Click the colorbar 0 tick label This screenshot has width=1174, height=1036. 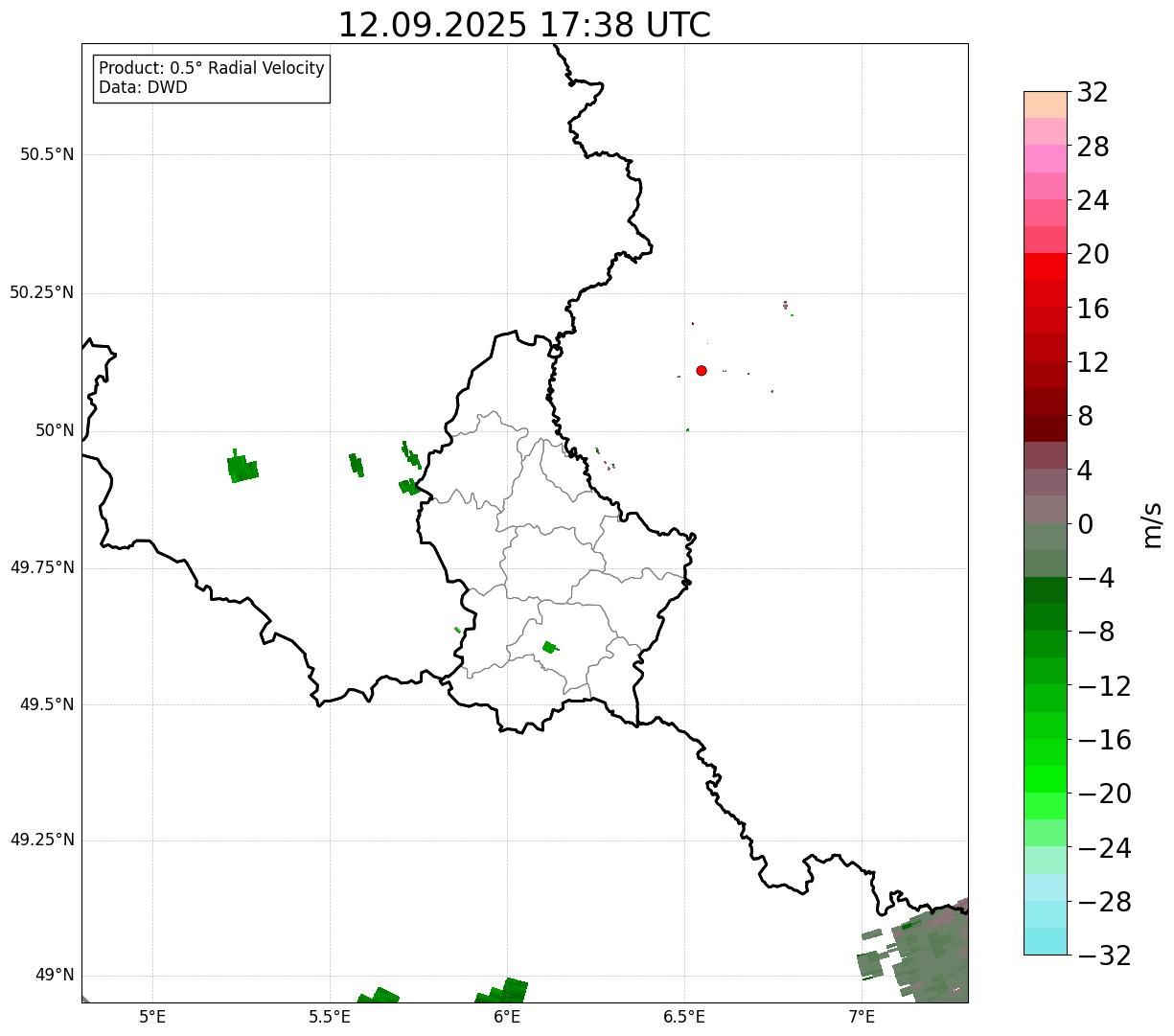tap(1085, 524)
